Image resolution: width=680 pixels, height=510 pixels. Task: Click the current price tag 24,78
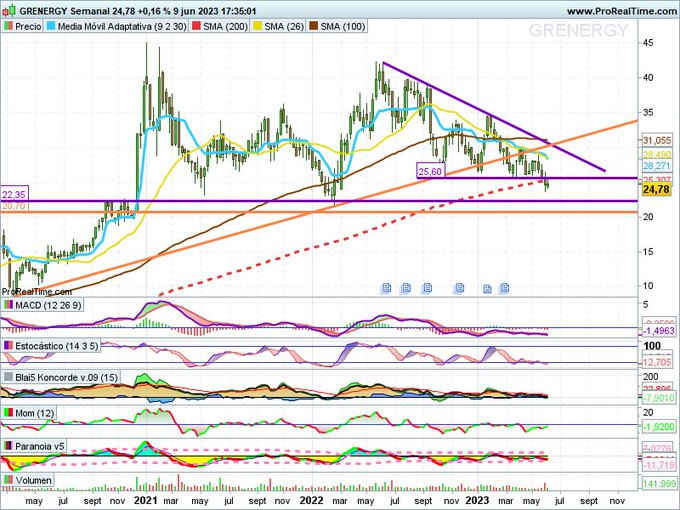pos(657,190)
